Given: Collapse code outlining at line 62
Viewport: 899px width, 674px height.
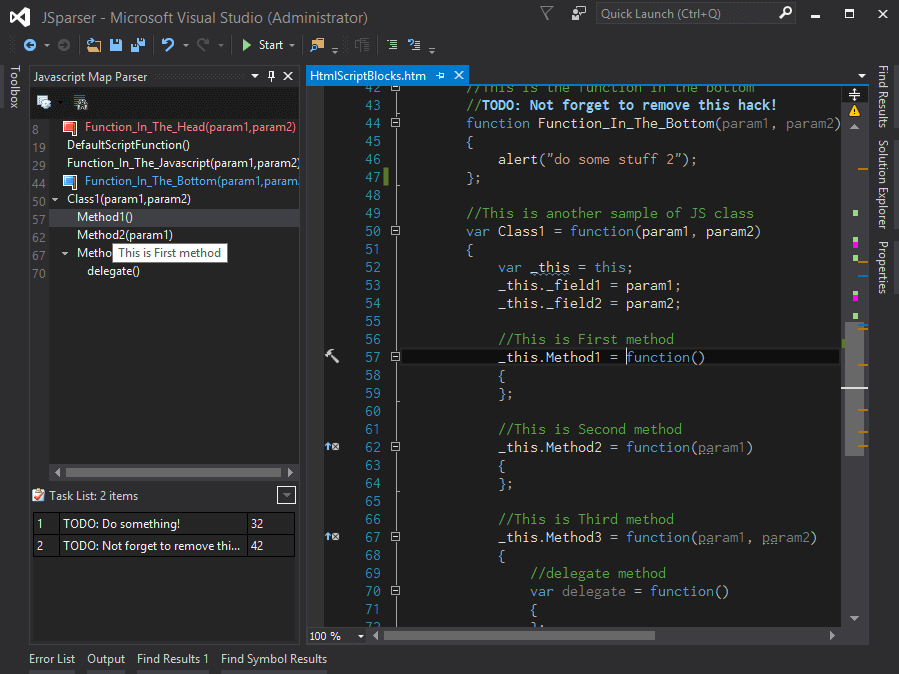Looking at the screenshot, I should 395,446.
